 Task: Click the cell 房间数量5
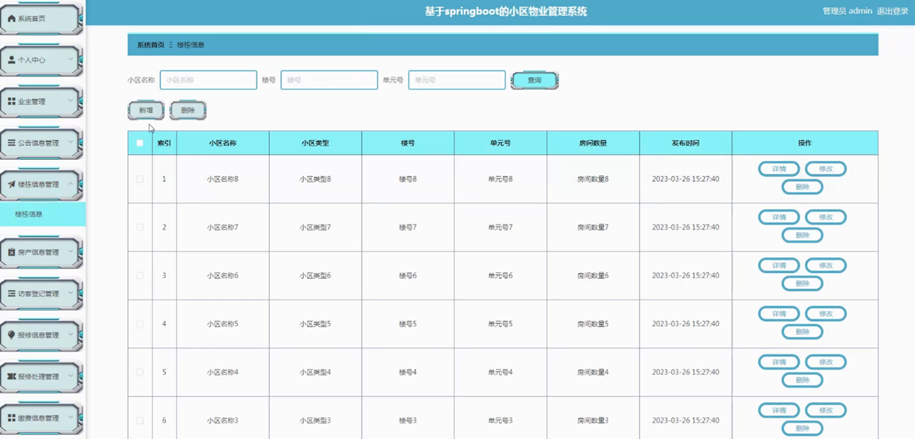(x=593, y=324)
